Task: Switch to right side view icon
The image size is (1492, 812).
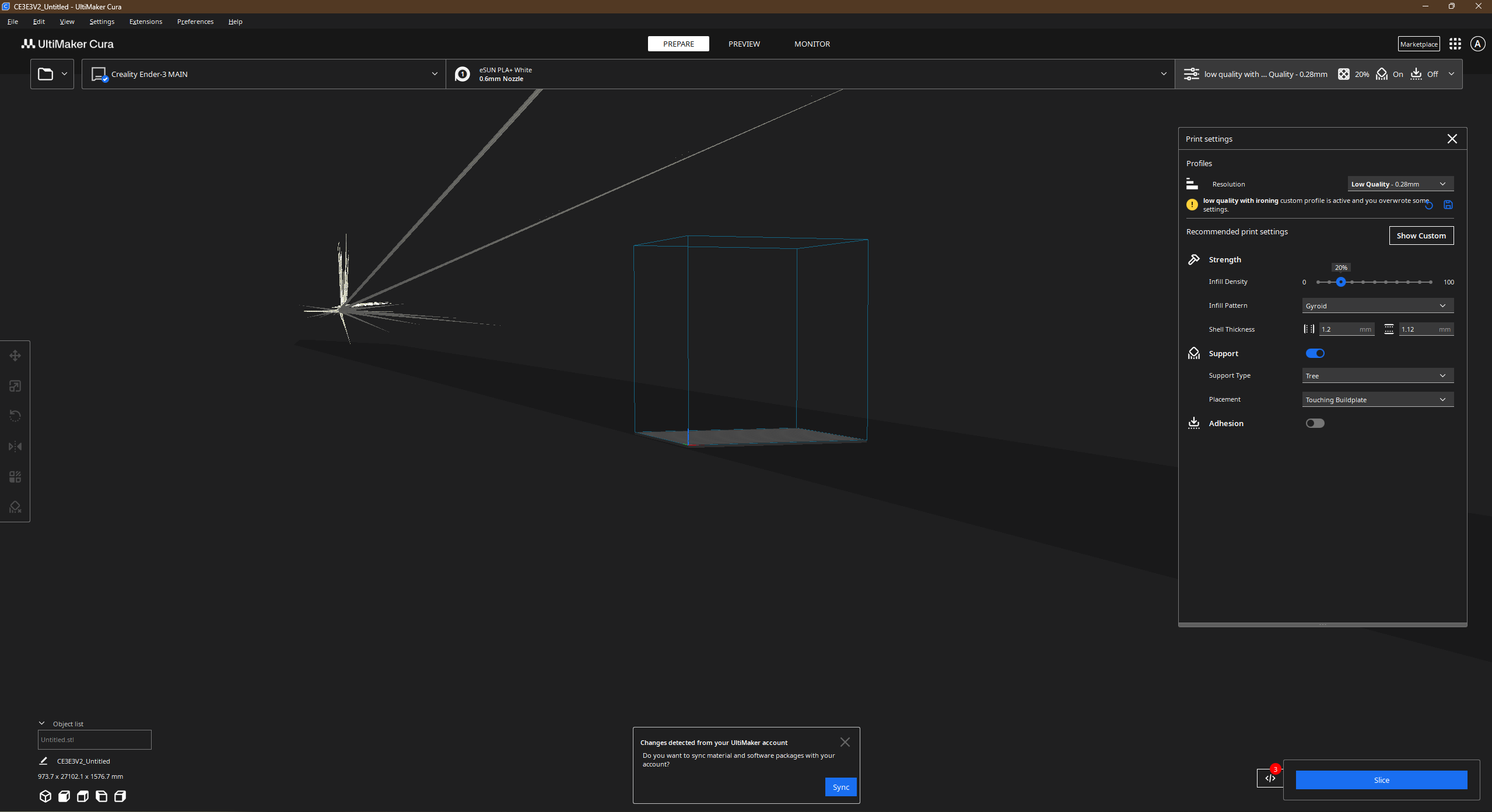Action: click(120, 796)
